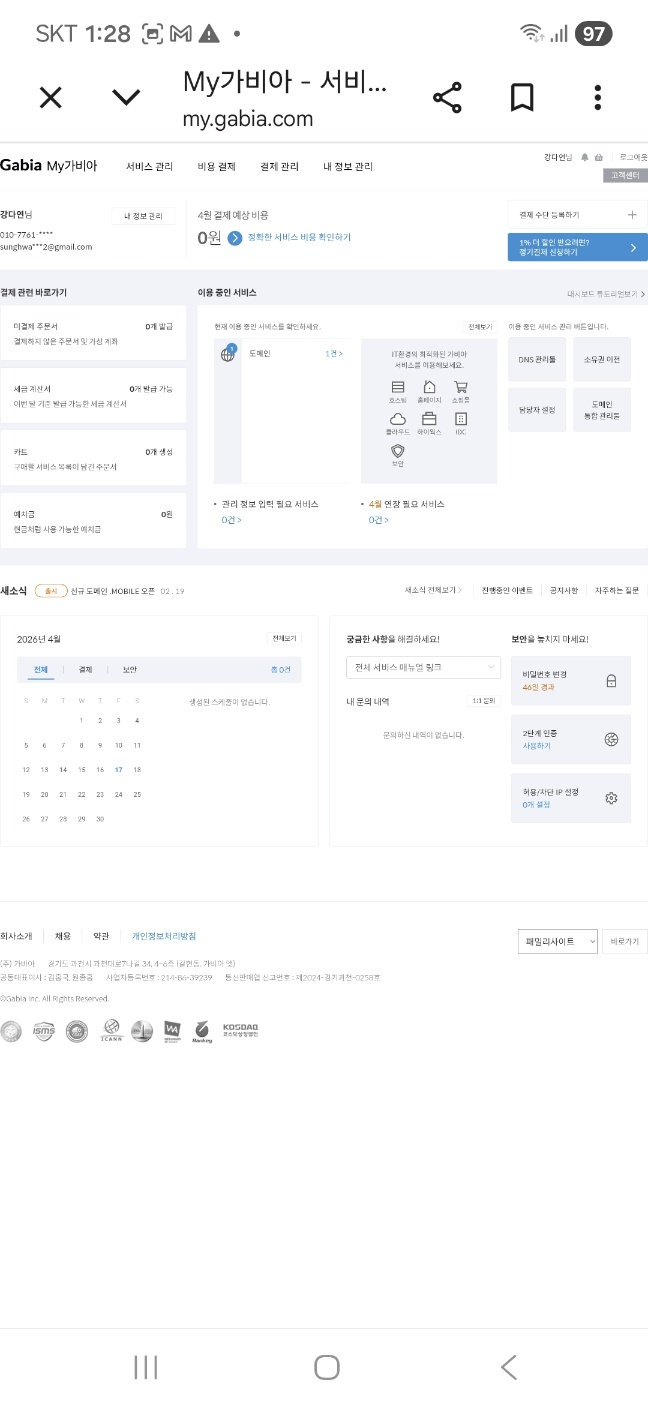The width and height of the screenshot is (648, 1404).
Task: Open the 예치금 card
Action: [x=93, y=520]
